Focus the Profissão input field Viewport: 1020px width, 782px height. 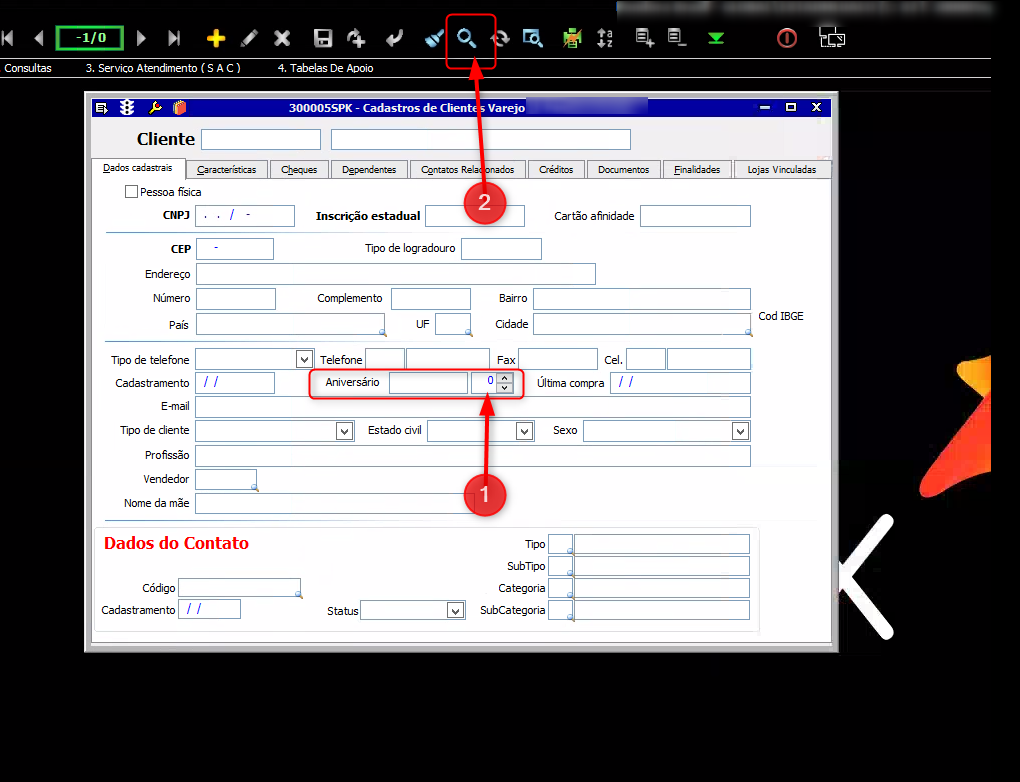tap(473, 455)
